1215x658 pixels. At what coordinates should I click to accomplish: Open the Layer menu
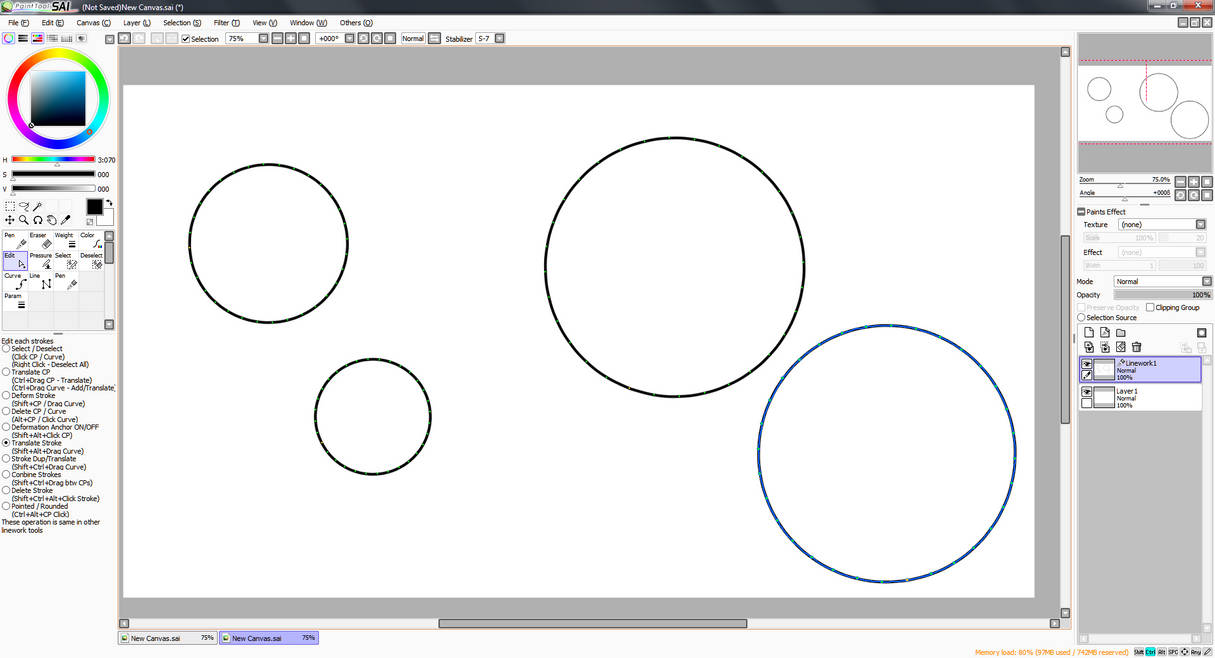pos(137,23)
